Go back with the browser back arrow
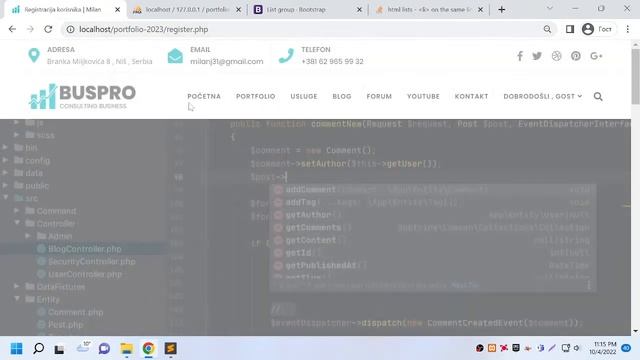This screenshot has width=640, height=360. pyautogui.click(x=12, y=29)
